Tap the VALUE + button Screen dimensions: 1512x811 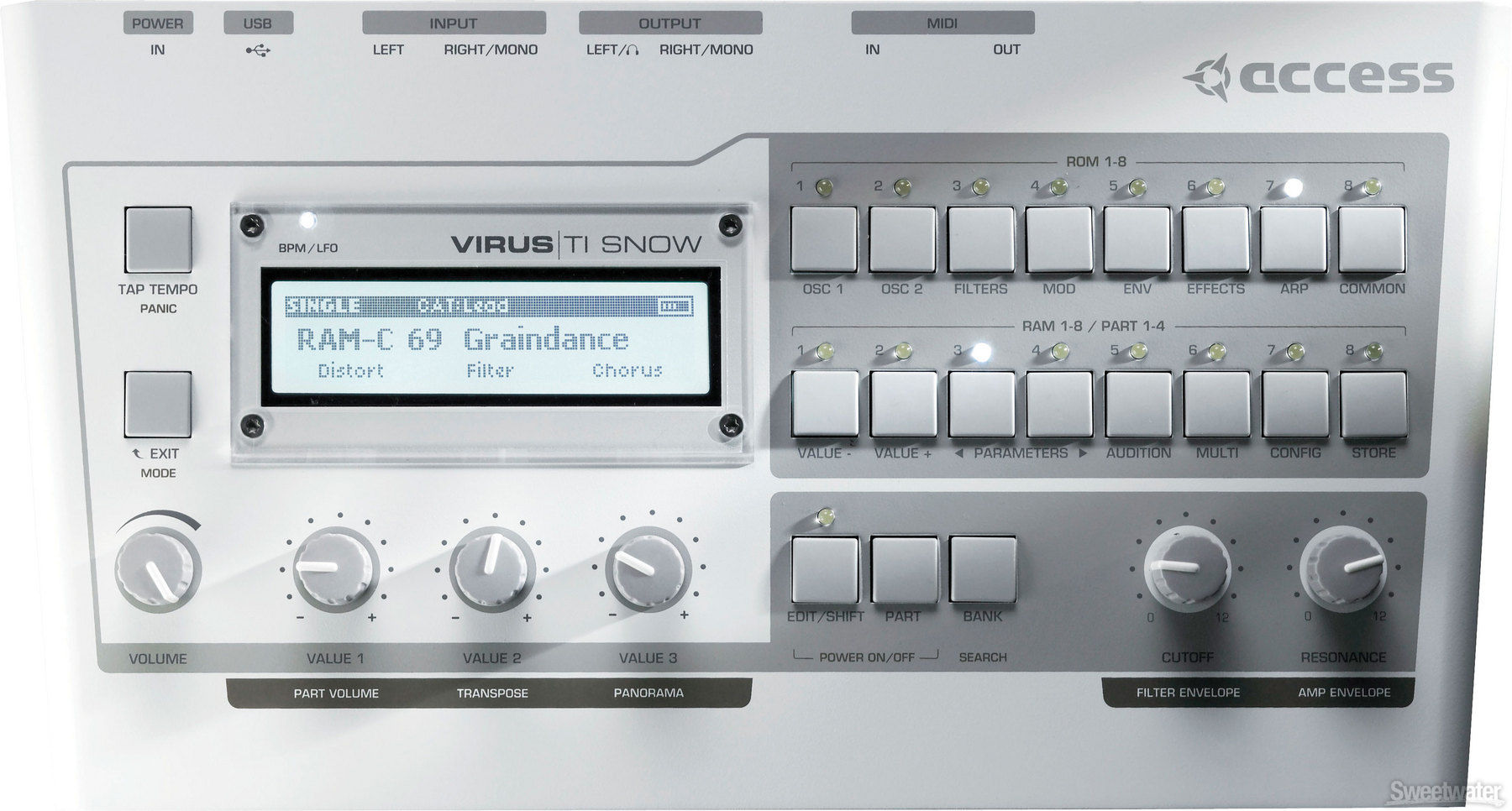(x=904, y=404)
